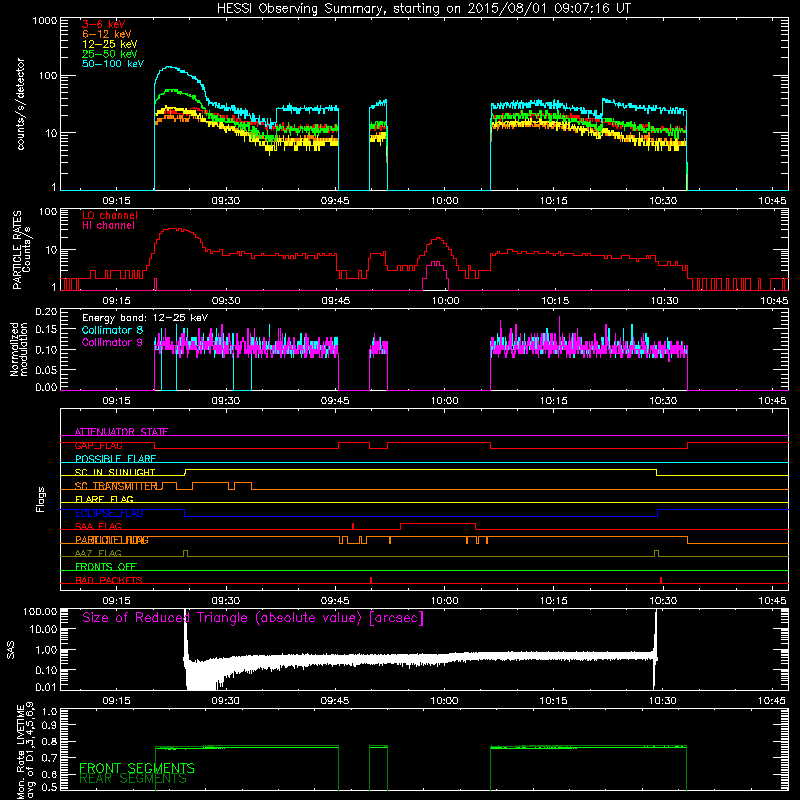The image size is (800, 800).
Task: Click the 0.01 tick on the SAS axis
Action: (46, 687)
